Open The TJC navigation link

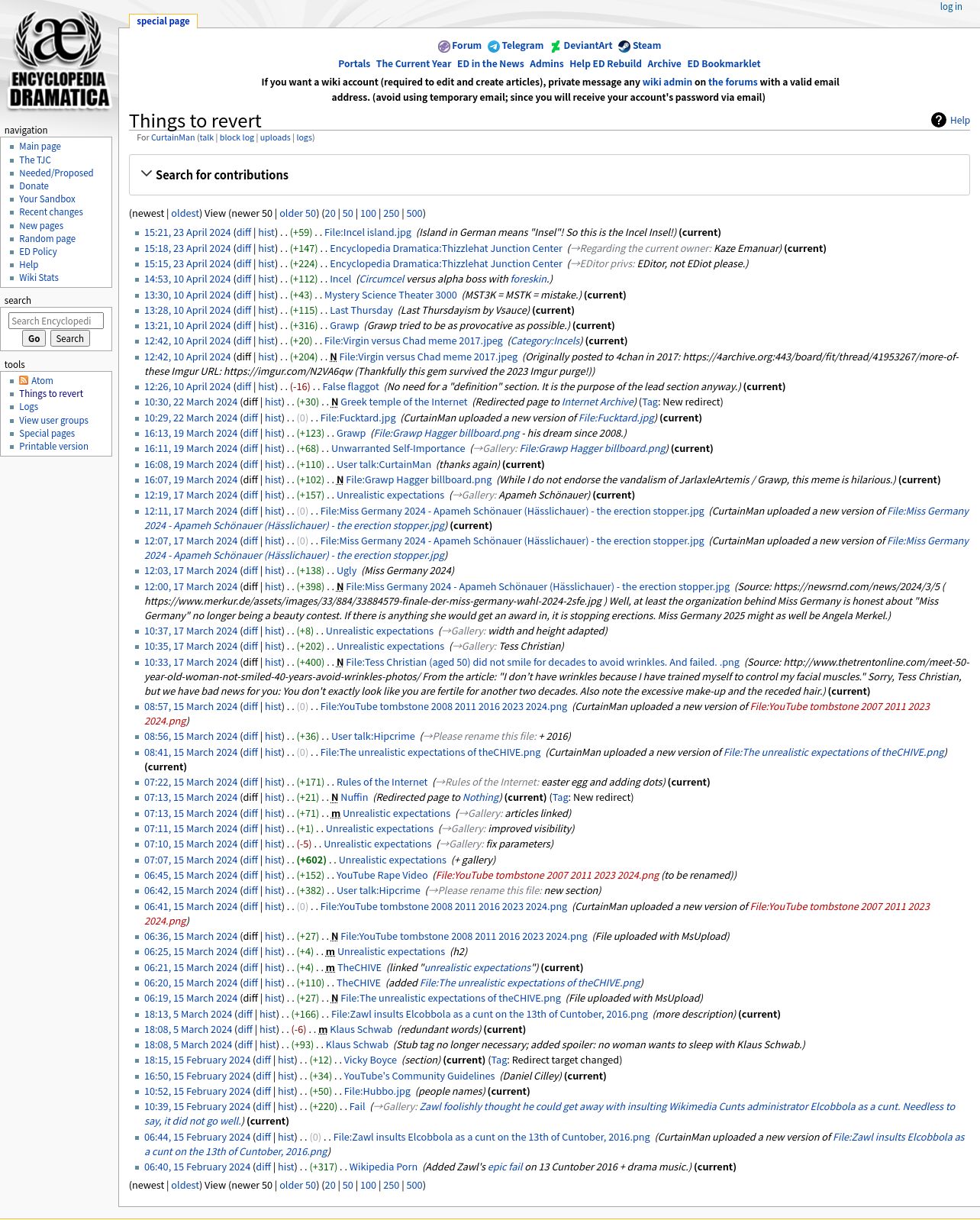(35, 160)
